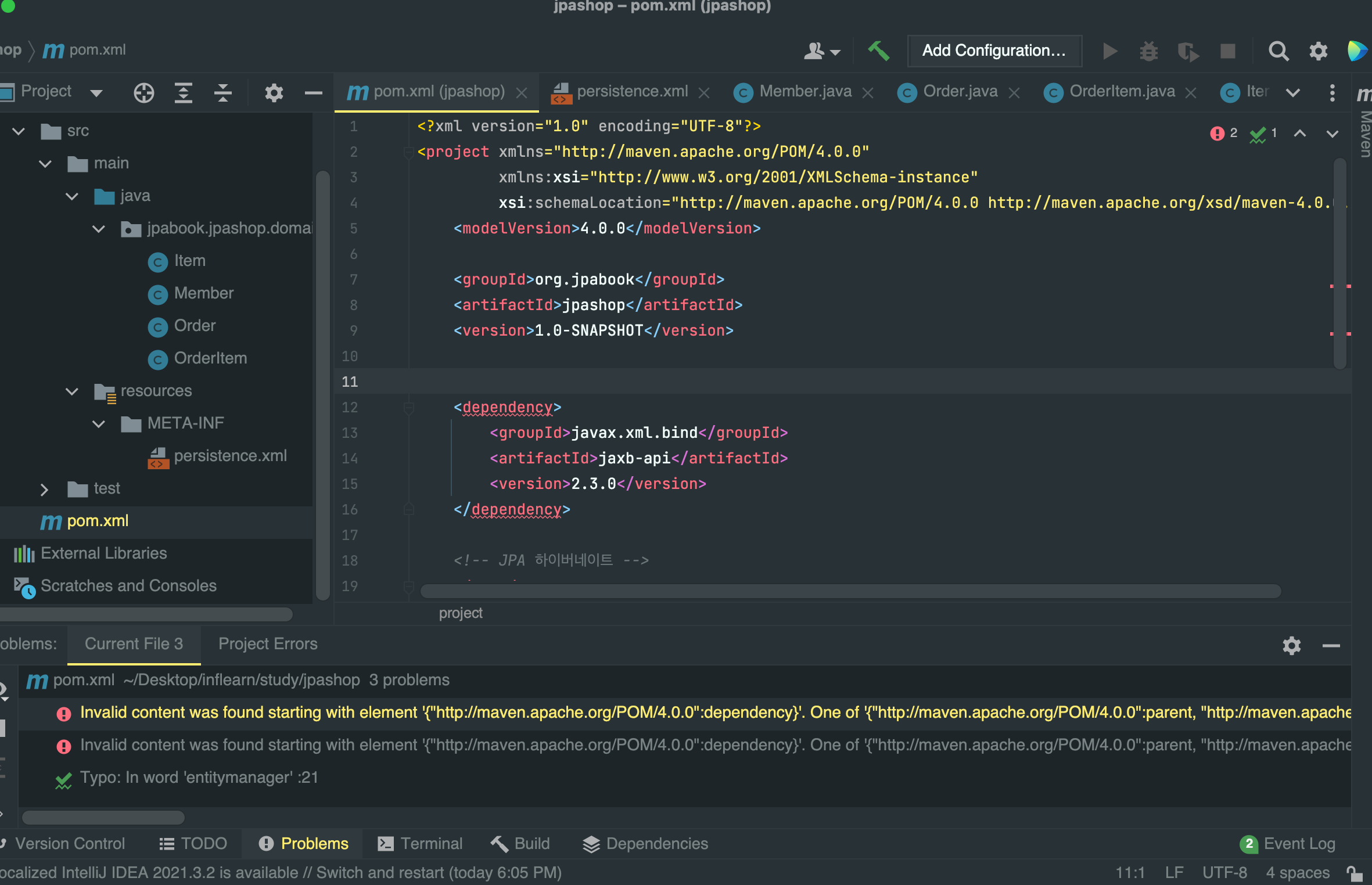Go to previous highlighted error arrow
Viewport: 1372px width, 885px height.
[x=1299, y=134]
